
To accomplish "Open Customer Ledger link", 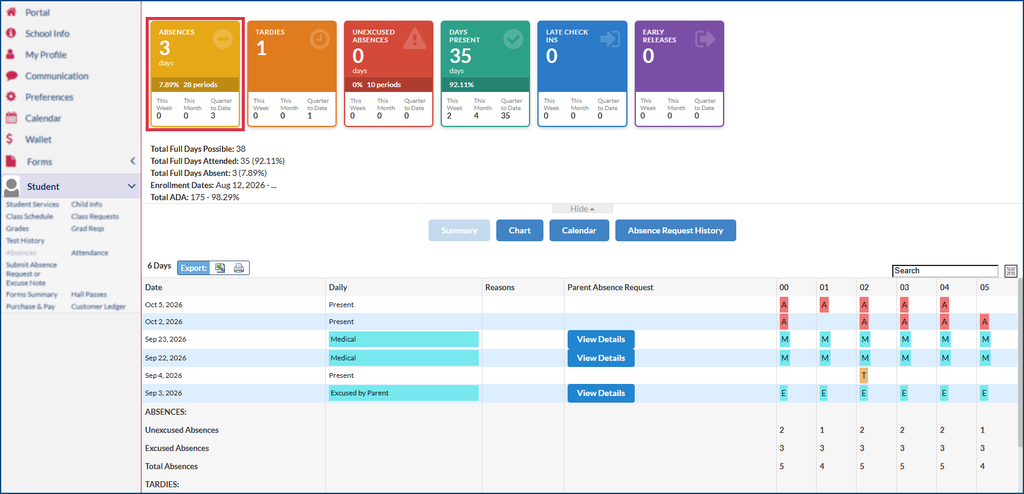I will (99, 306).
